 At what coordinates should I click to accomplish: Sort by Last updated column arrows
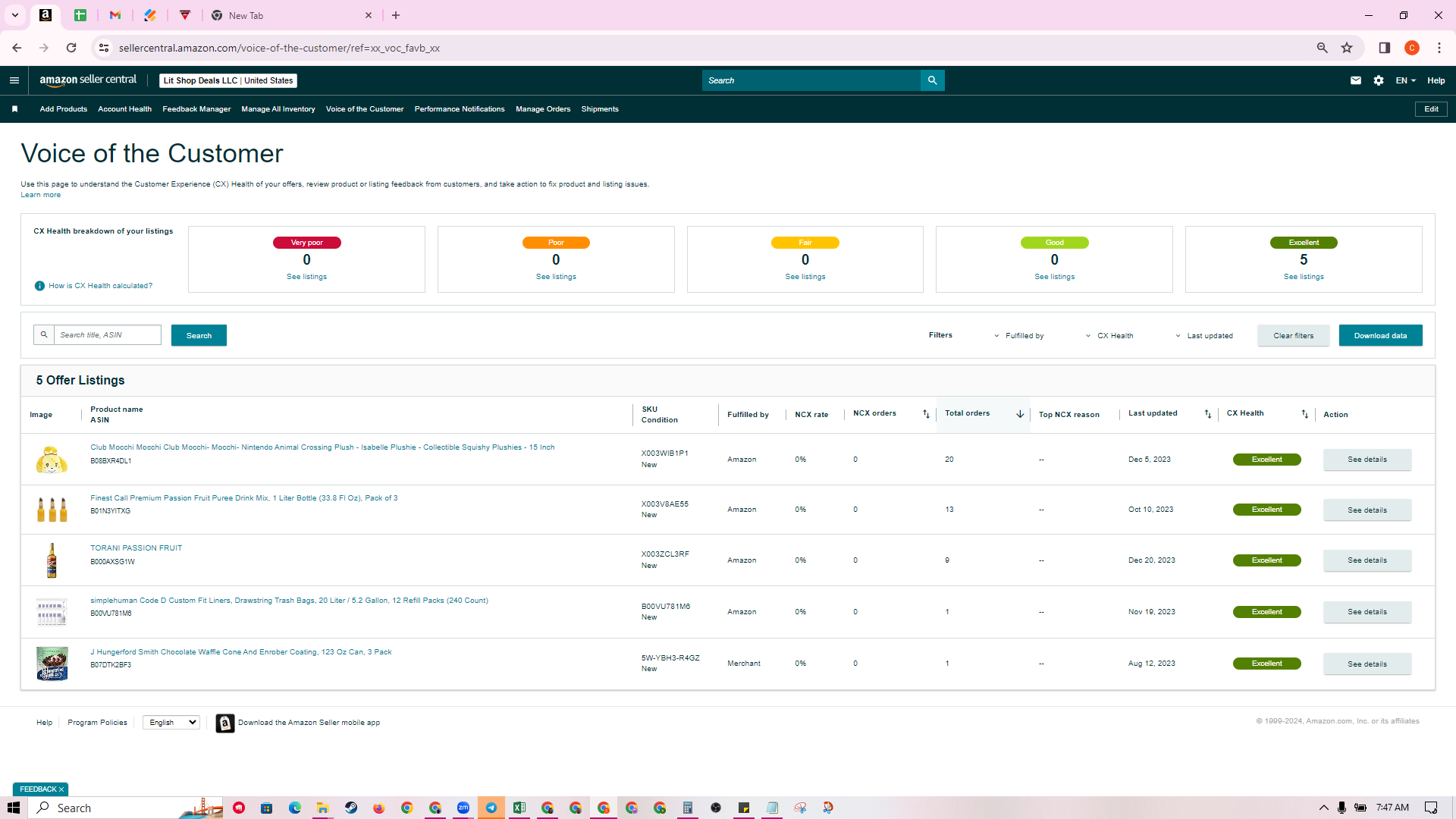tap(1208, 414)
